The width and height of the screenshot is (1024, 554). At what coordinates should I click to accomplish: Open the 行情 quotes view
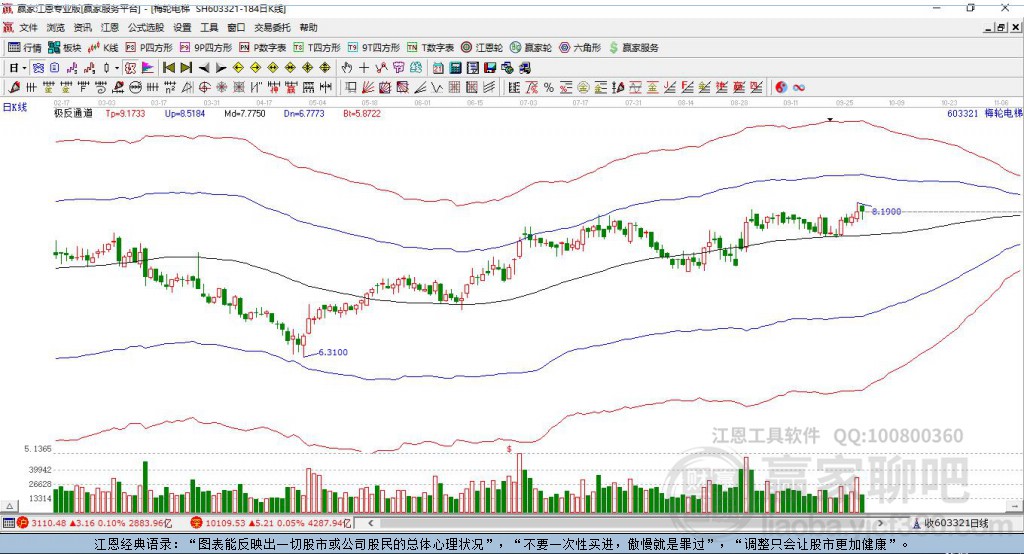24,48
